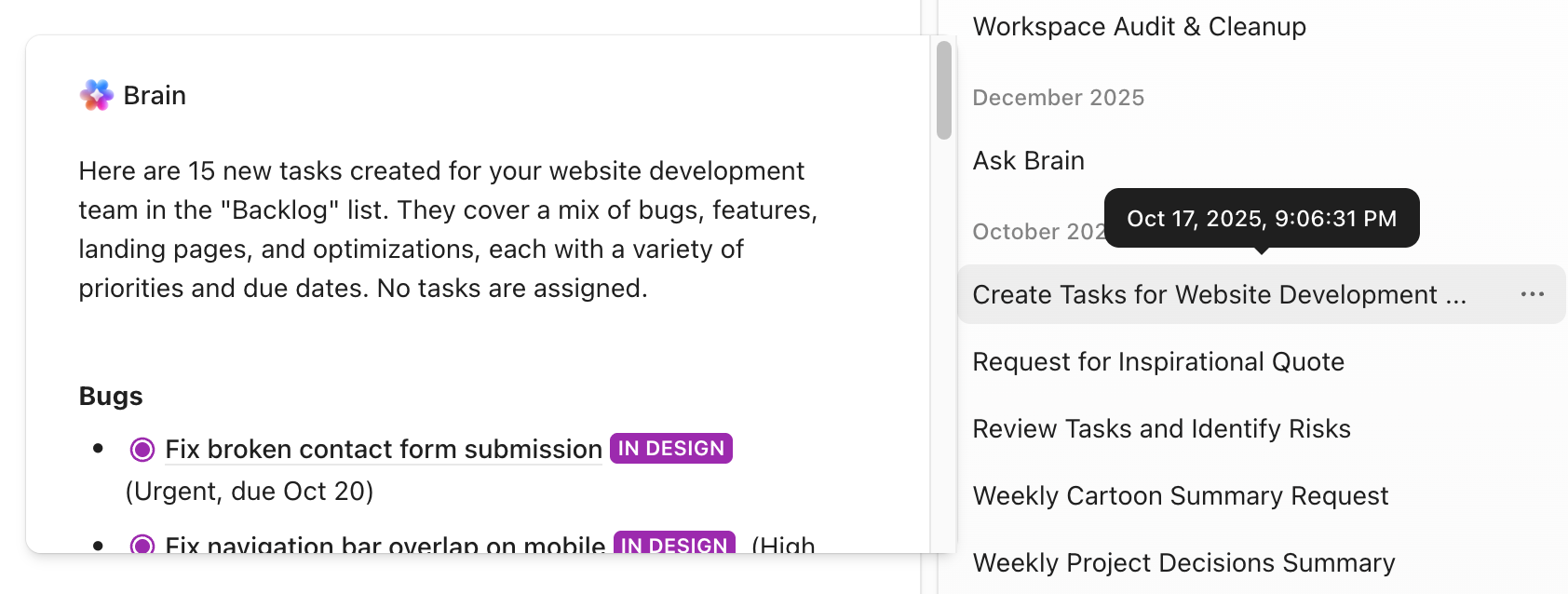Open the 'Fix navigation bar overlap on mobile' task

coord(385,544)
